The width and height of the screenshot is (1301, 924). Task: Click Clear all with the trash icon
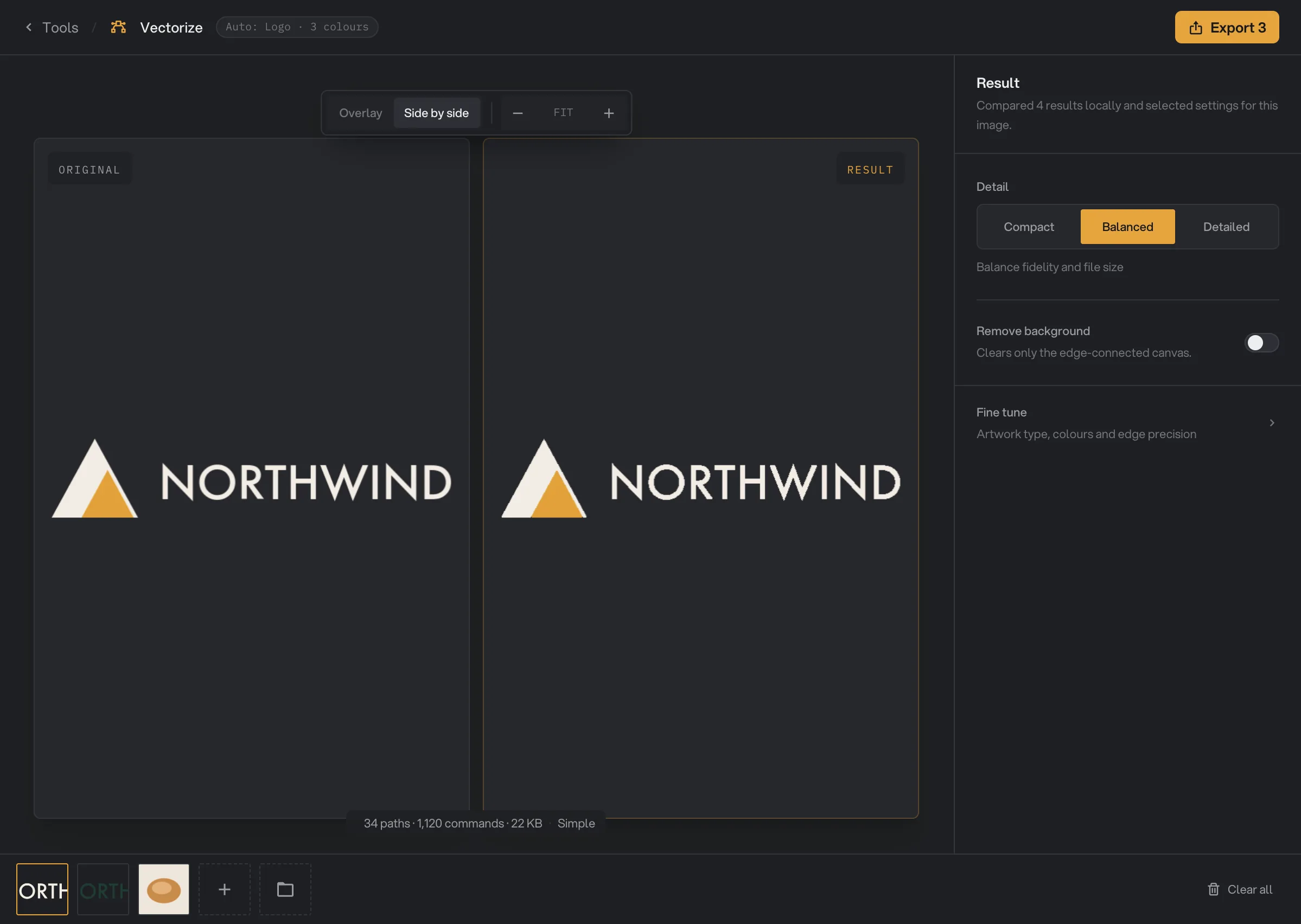point(1240,889)
